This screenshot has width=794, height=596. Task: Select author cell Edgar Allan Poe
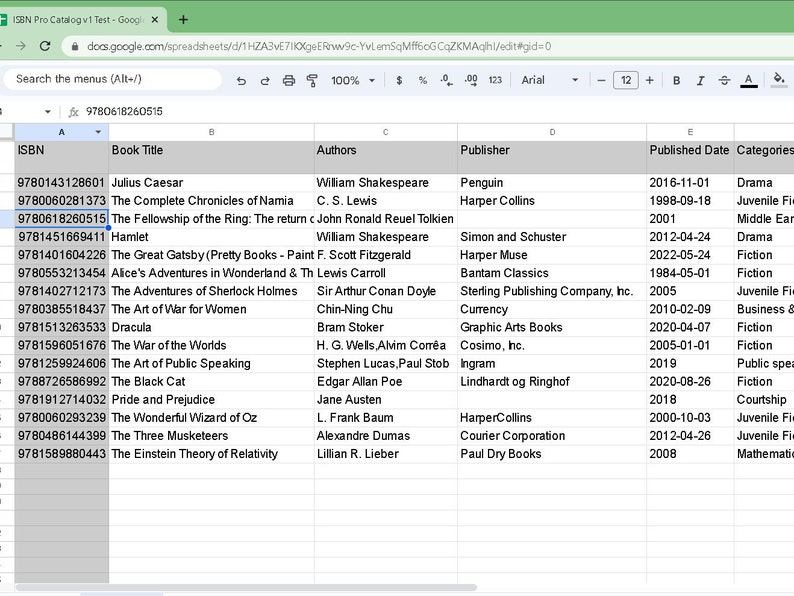[385, 381]
